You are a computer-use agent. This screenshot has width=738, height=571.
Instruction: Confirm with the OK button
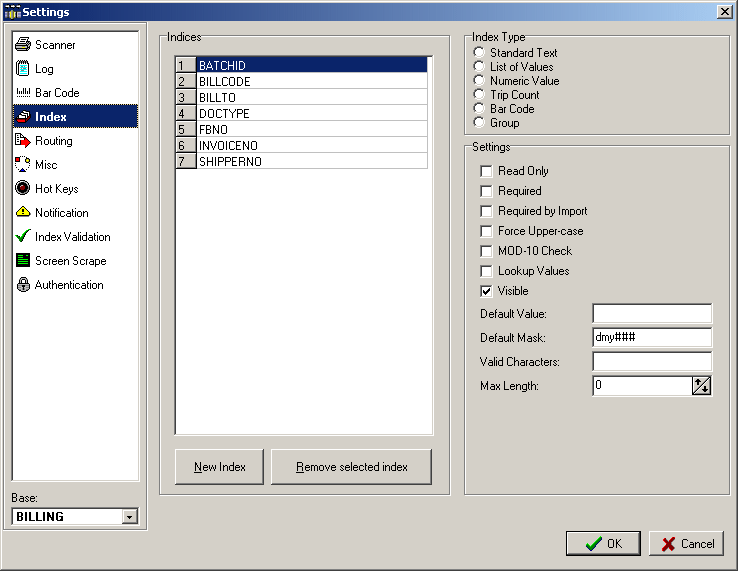pos(603,544)
